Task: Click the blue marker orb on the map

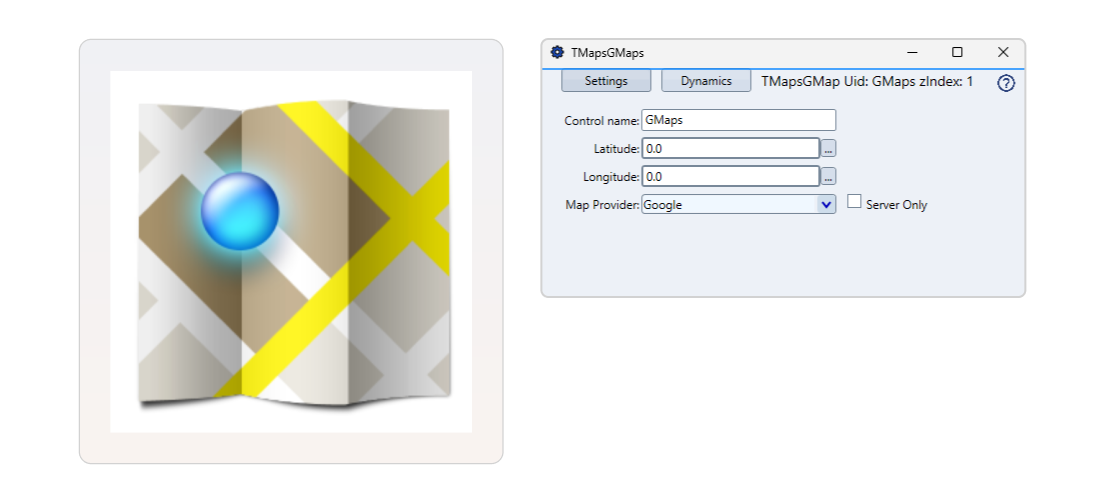Action: [x=240, y=210]
